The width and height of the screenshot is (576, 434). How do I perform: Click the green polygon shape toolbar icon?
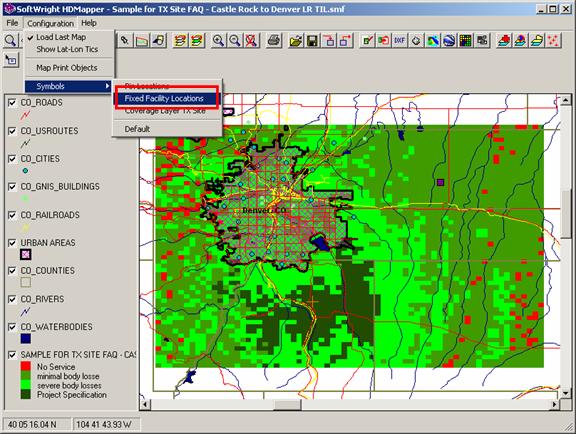(x=142, y=40)
